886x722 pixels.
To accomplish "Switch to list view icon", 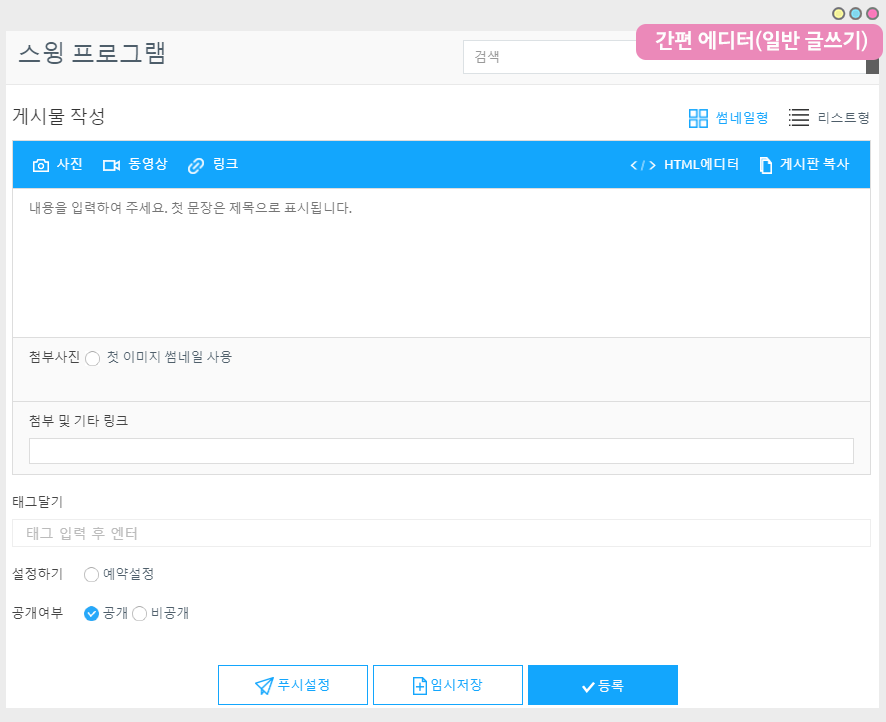I will (x=799, y=118).
